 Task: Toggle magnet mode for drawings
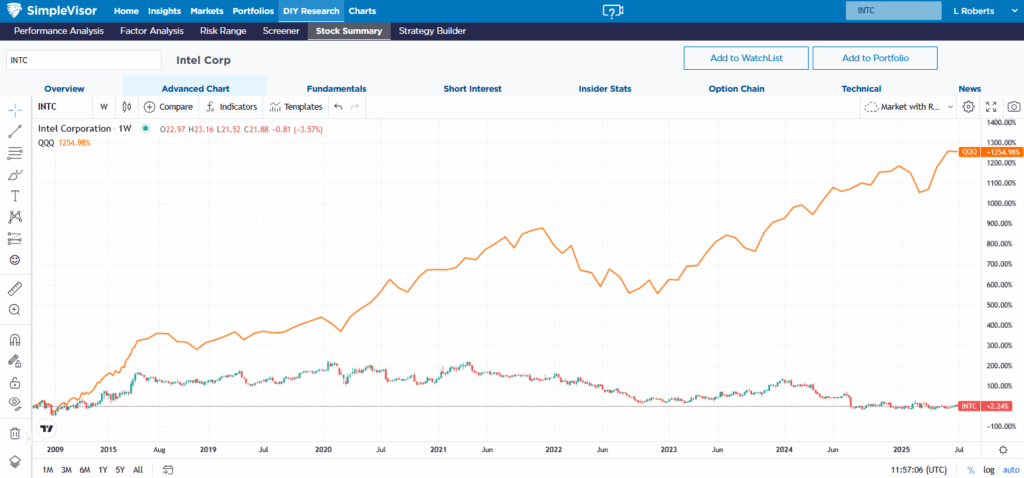click(15, 340)
